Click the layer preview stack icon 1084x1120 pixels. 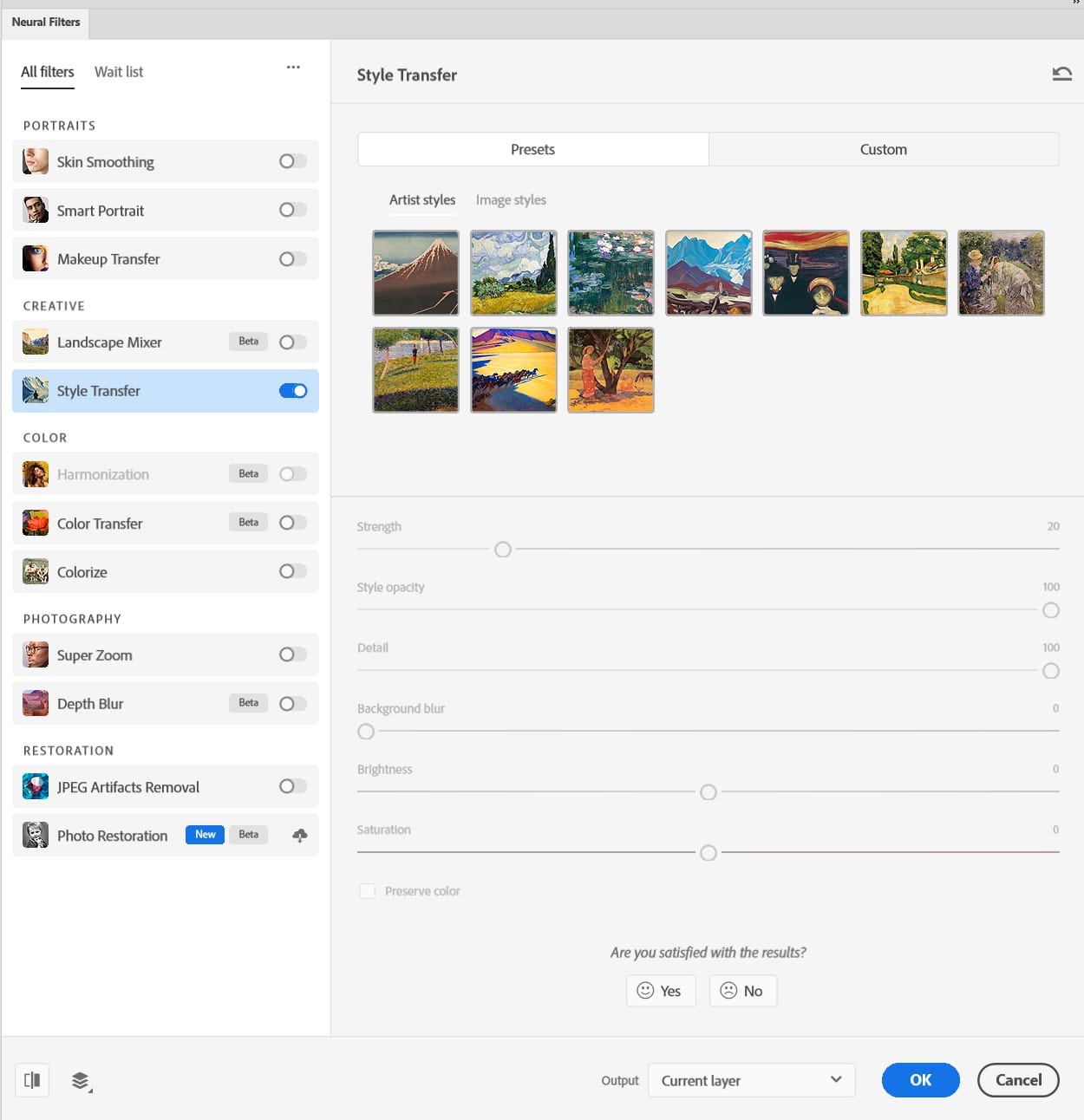pyautogui.click(x=81, y=1080)
